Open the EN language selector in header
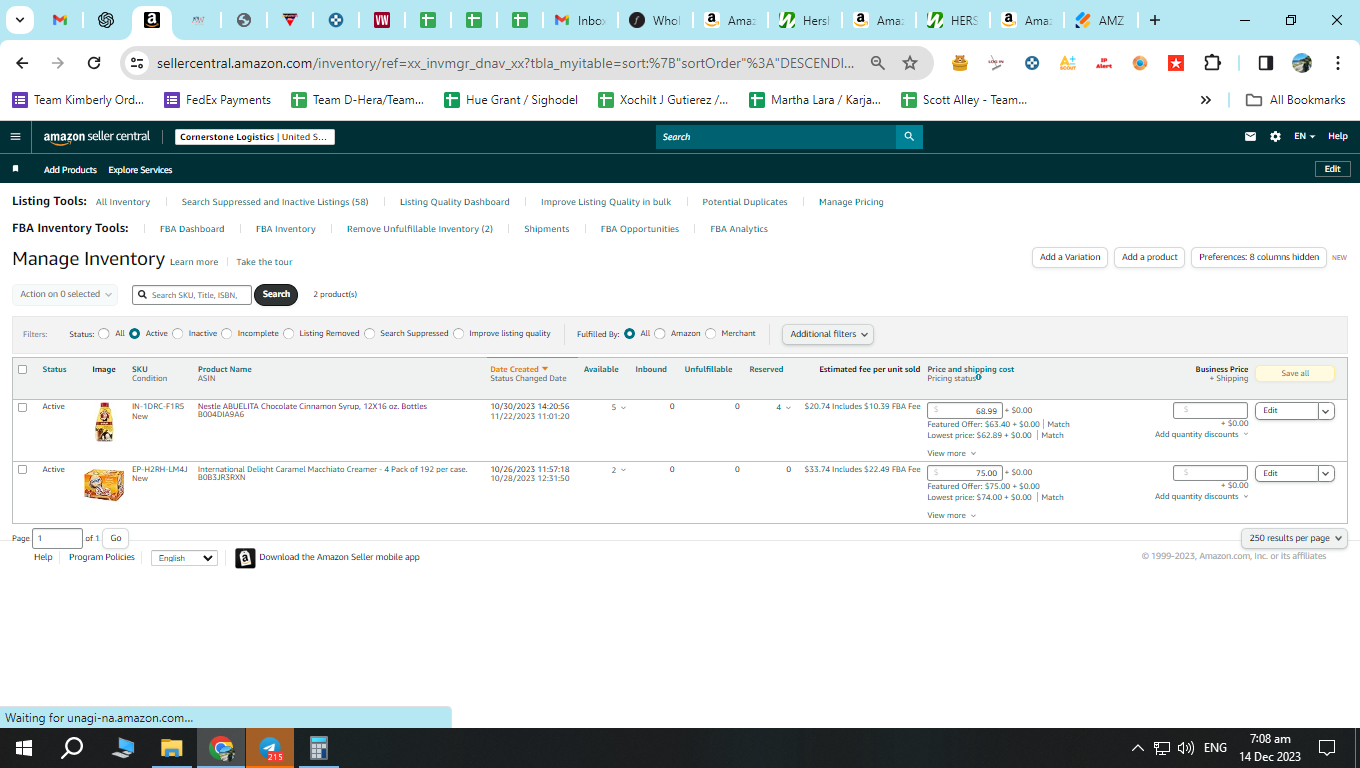 tap(1305, 137)
